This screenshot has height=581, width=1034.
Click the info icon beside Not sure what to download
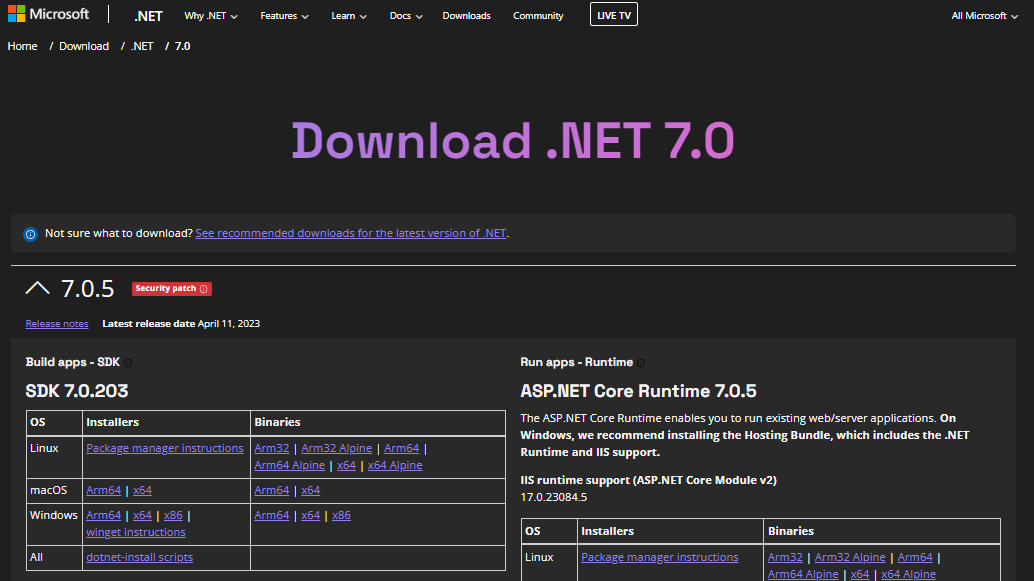pos(30,234)
